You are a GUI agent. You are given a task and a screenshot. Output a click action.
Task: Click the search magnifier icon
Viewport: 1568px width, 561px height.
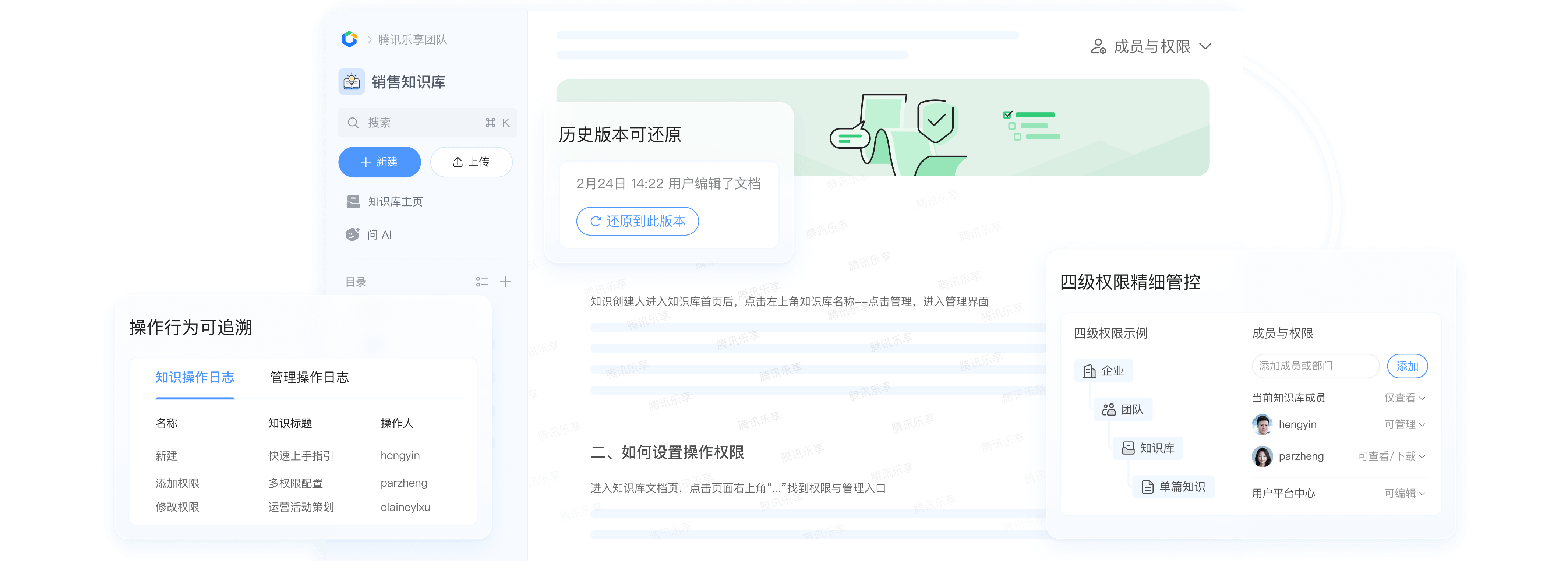pyautogui.click(x=353, y=123)
